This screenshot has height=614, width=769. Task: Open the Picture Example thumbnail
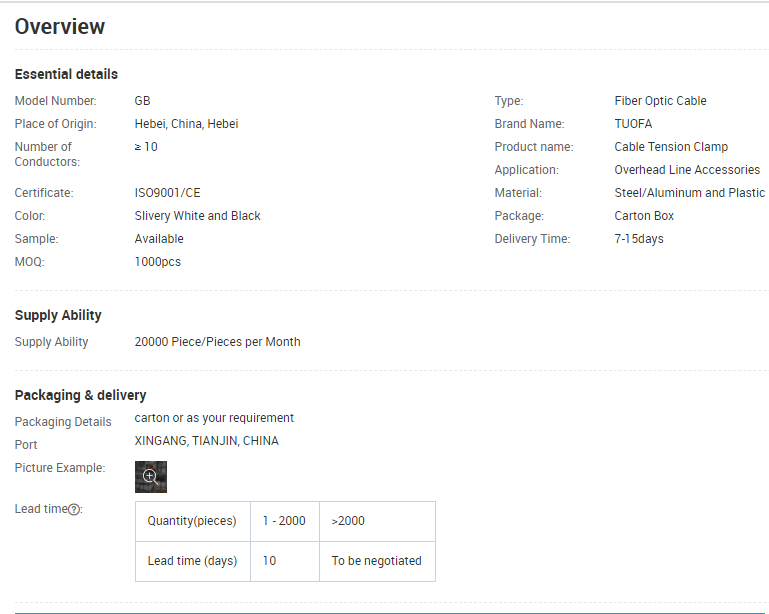click(151, 477)
